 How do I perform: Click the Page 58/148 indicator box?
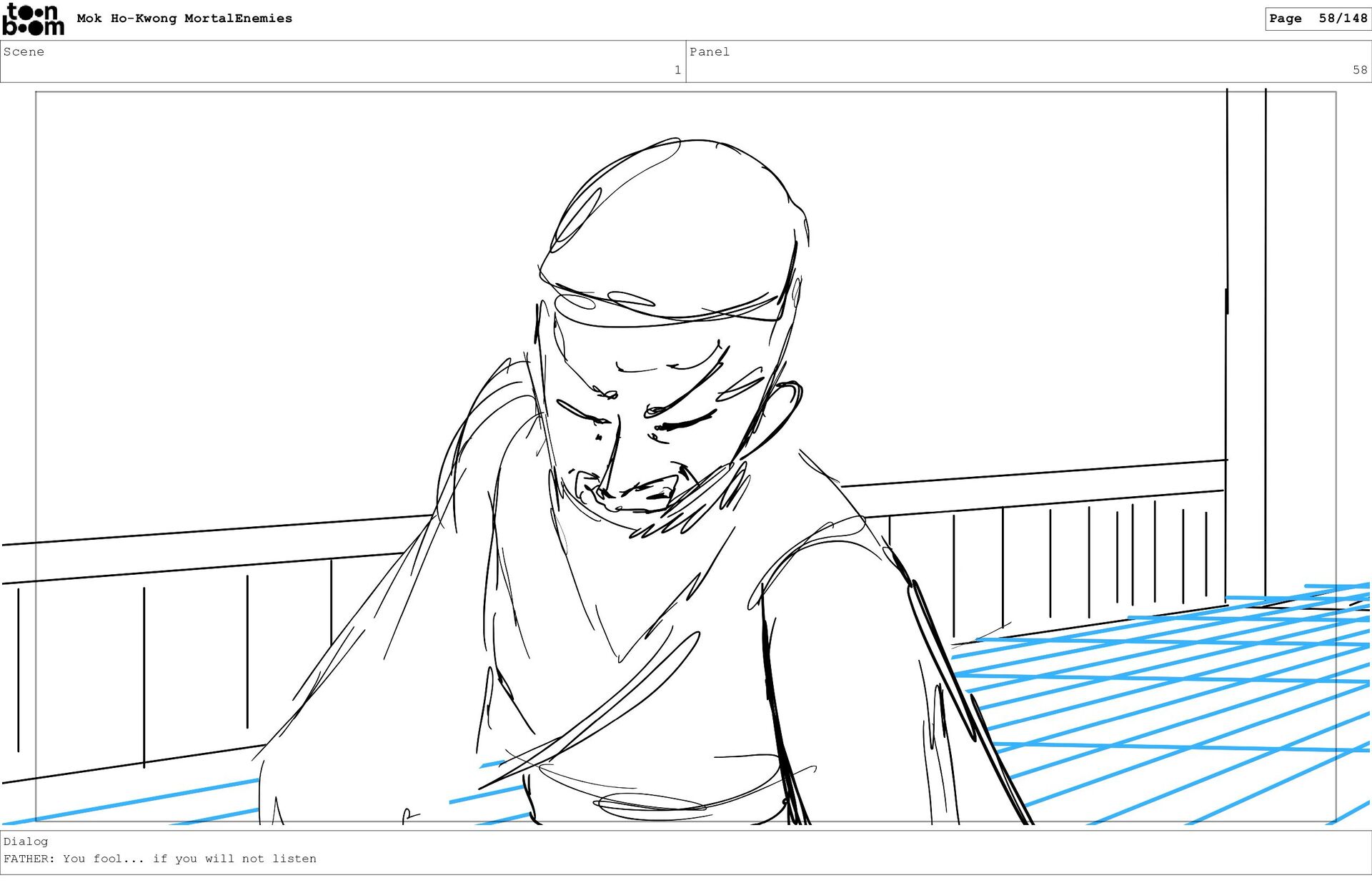tap(1317, 19)
